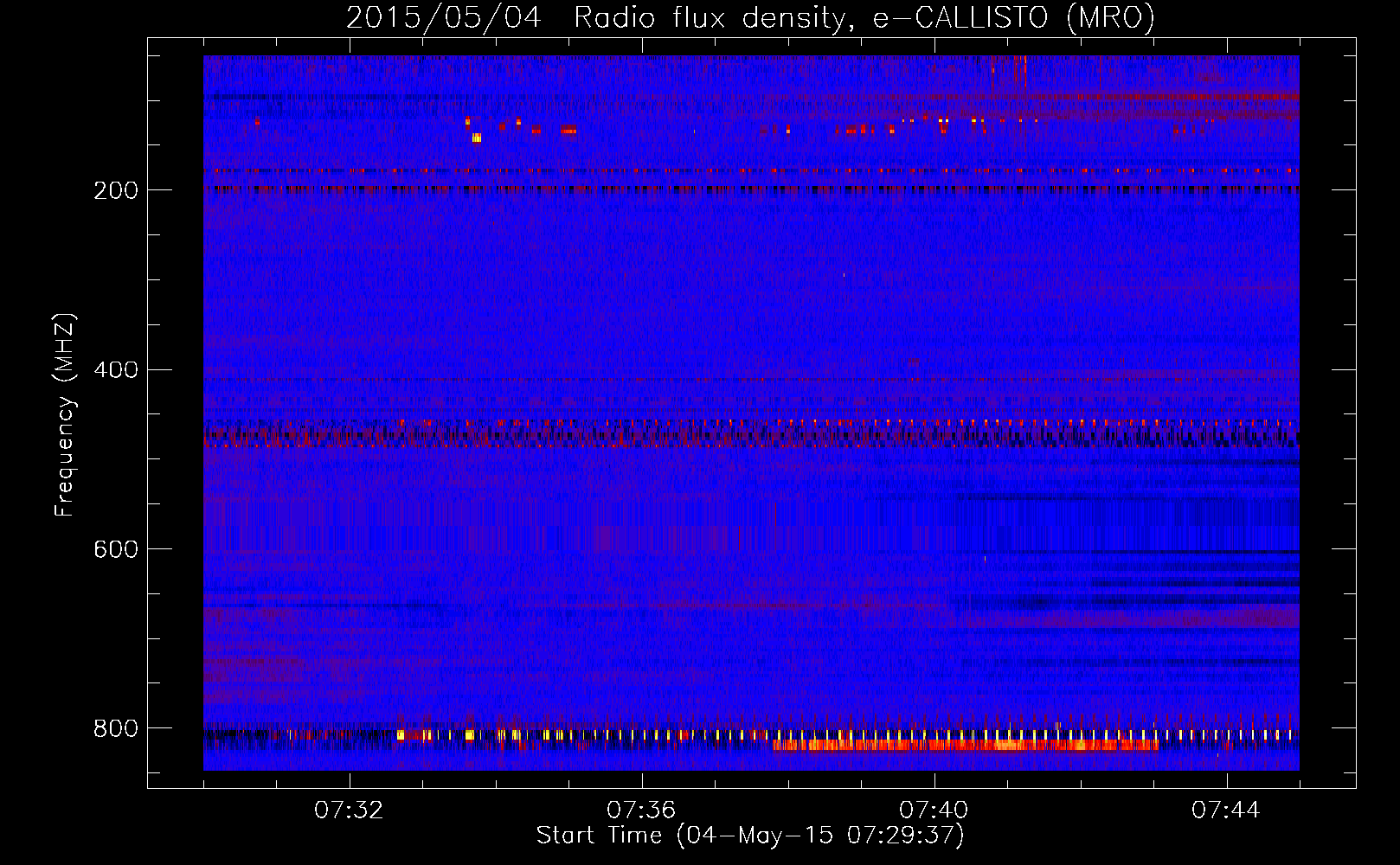Click the plot title '2015/05/04 Radio flux density'
Image resolution: width=1400 pixels, height=865 pixels.
750,17
